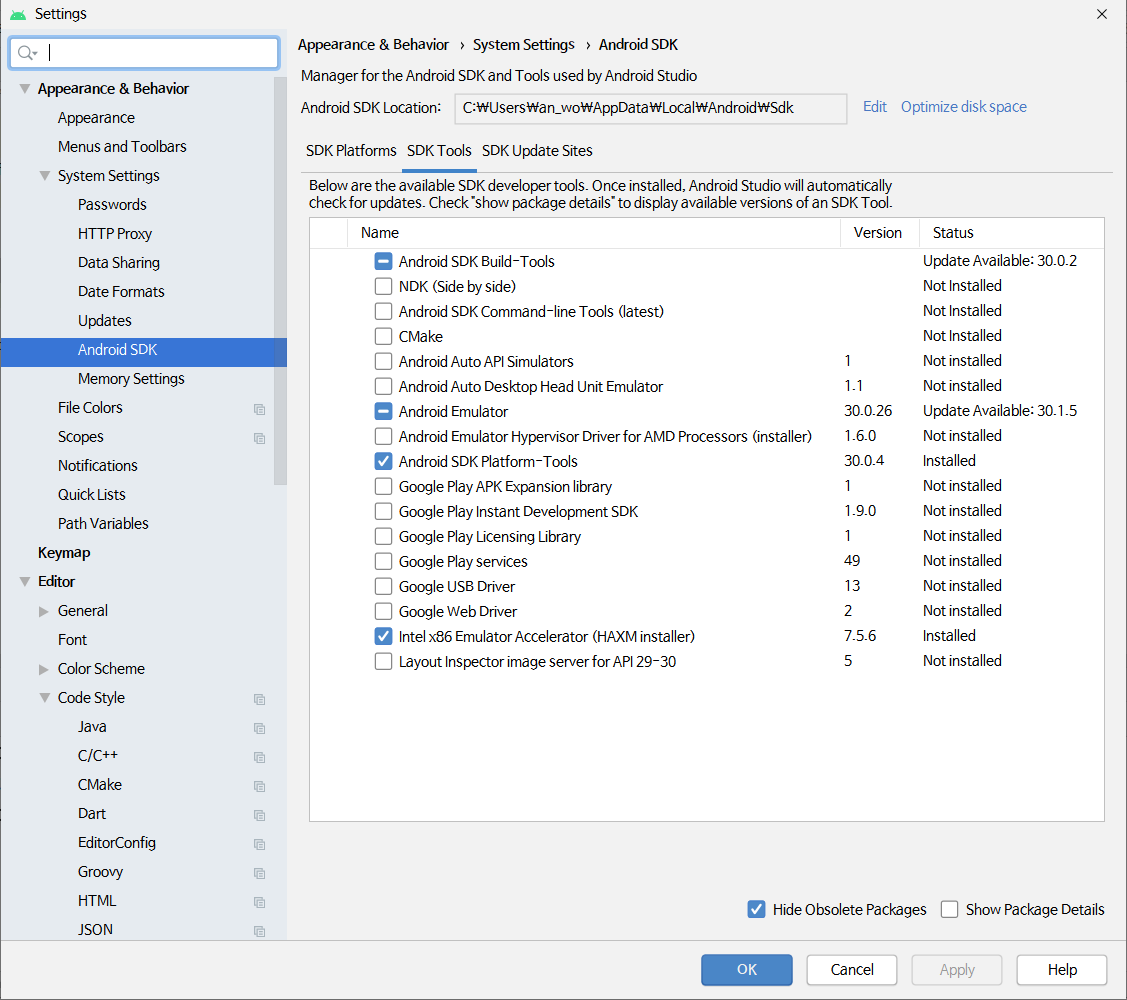Click project-level icon next to Java

click(259, 728)
